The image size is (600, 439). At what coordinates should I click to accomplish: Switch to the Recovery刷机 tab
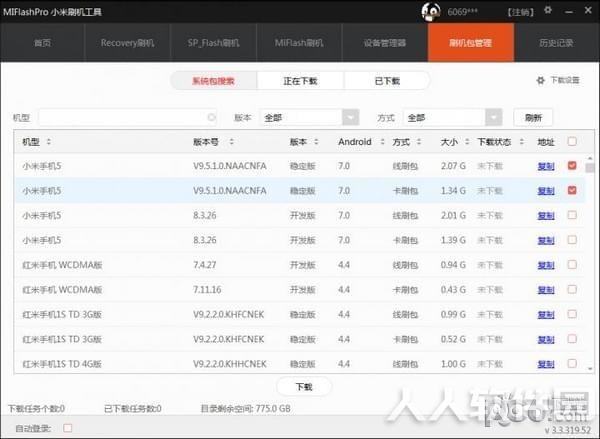(127, 42)
